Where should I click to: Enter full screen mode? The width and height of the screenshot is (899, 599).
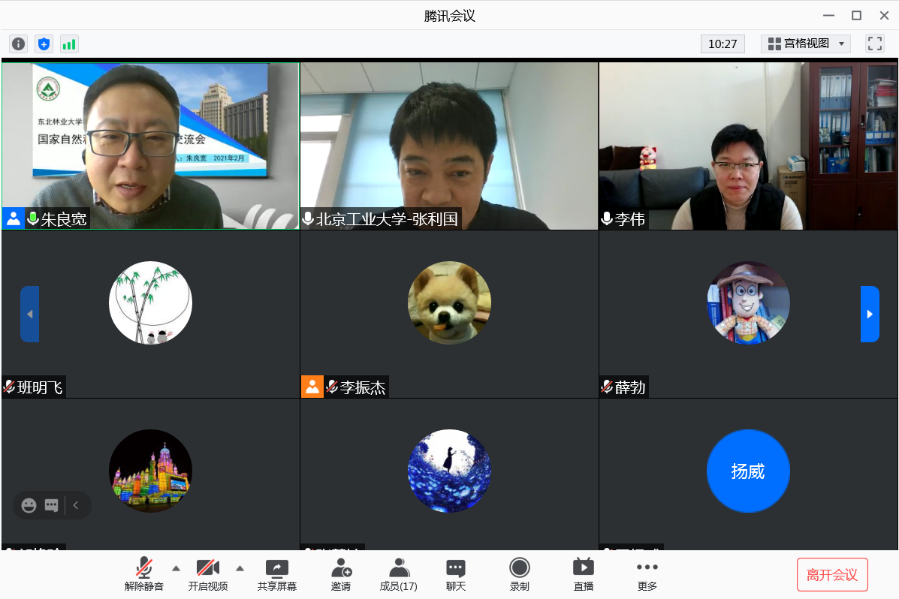click(875, 44)
